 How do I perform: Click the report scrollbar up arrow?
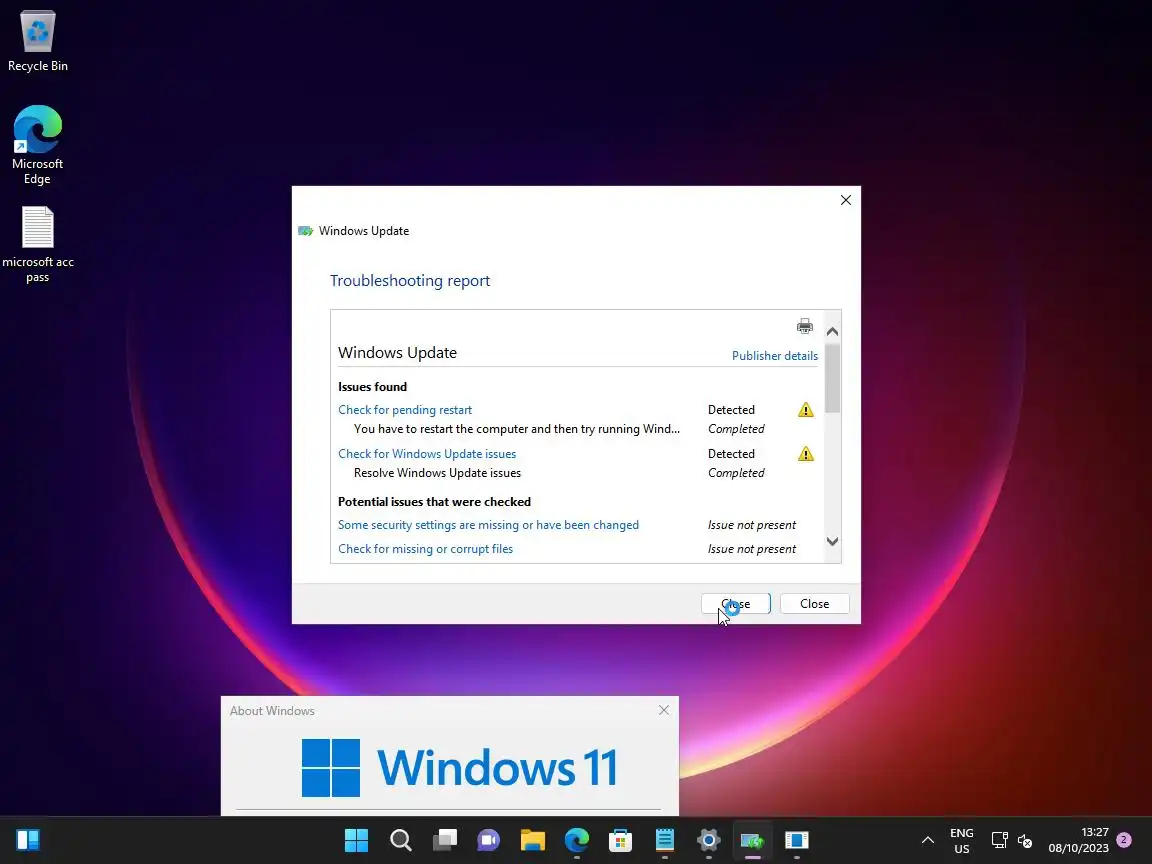832,331
